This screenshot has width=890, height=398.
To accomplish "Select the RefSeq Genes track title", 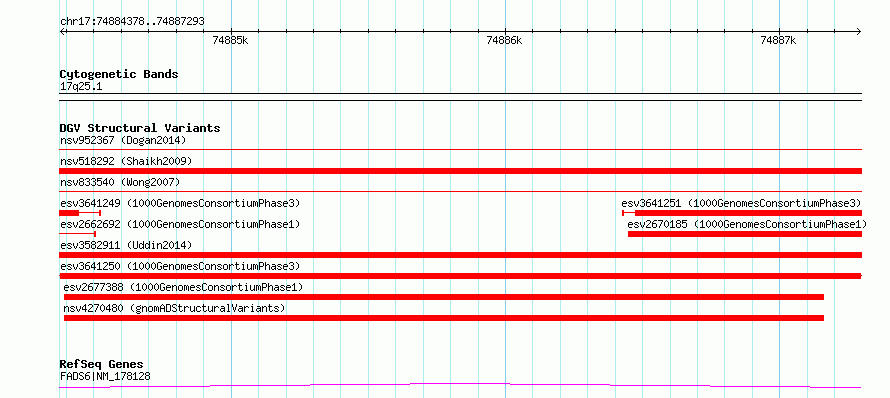I will 102,365.
